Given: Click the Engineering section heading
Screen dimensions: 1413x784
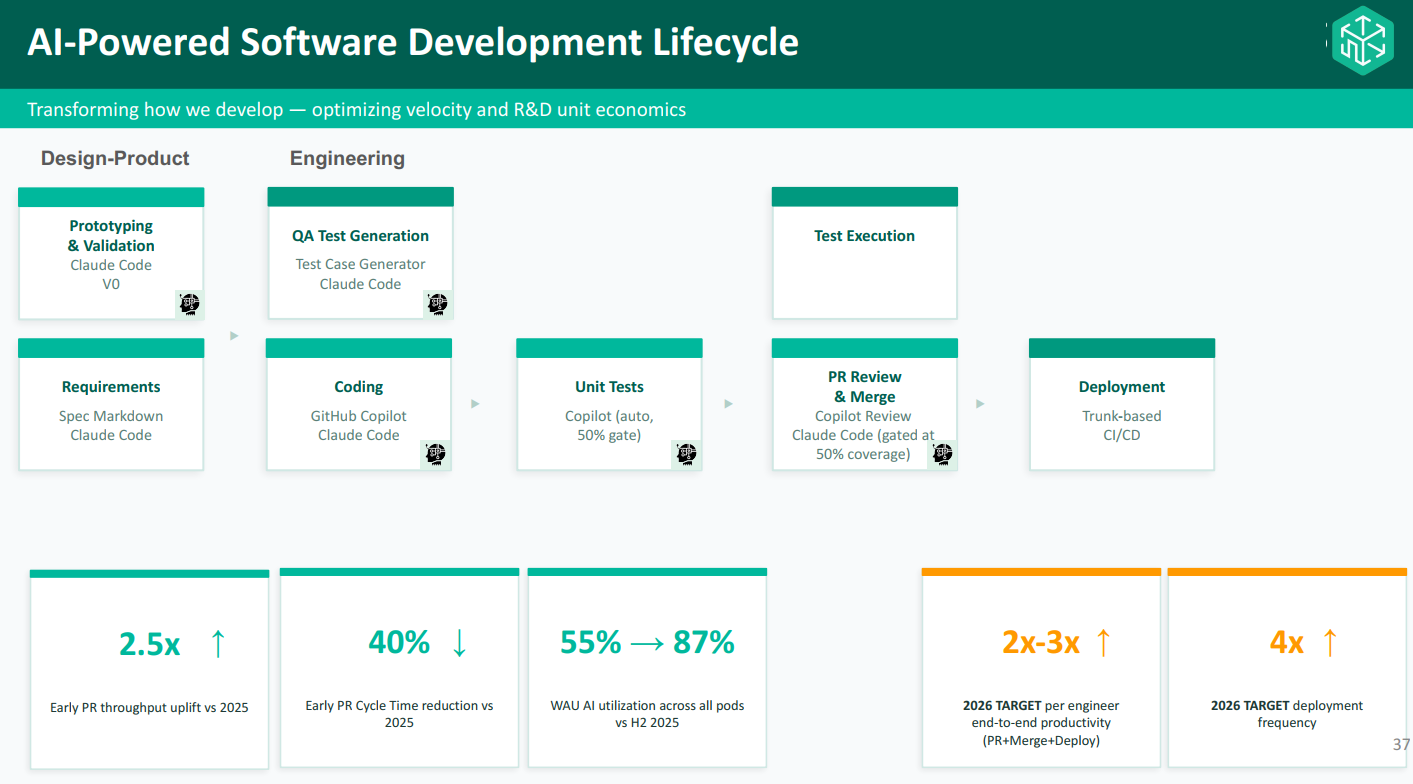Looking at the screenshot, I should point(347,158).
